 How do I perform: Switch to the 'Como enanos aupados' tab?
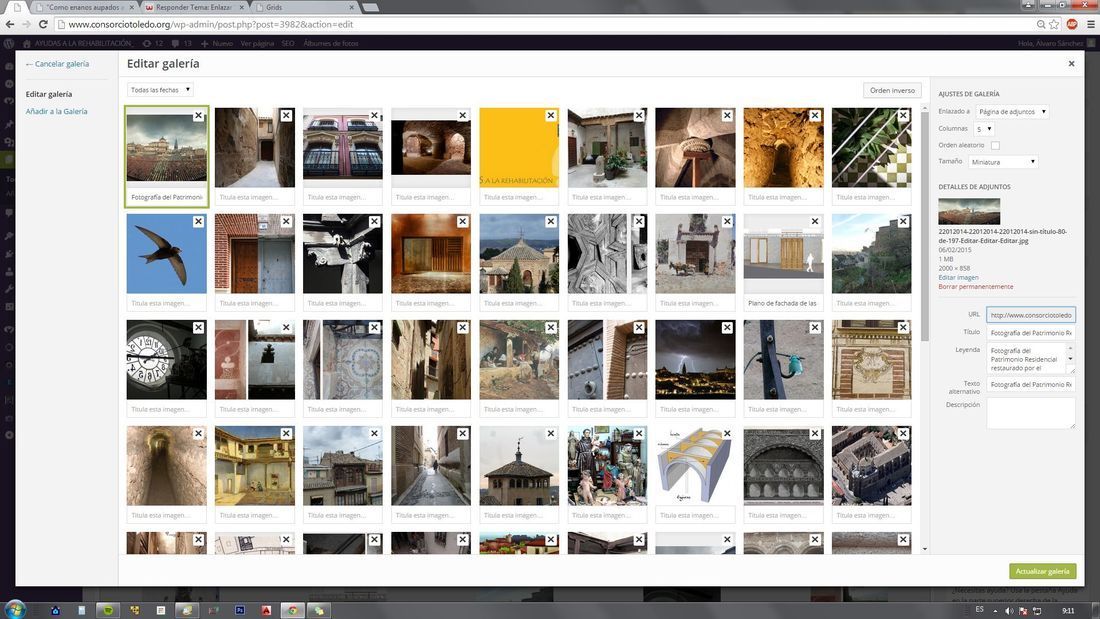[83, 7]
